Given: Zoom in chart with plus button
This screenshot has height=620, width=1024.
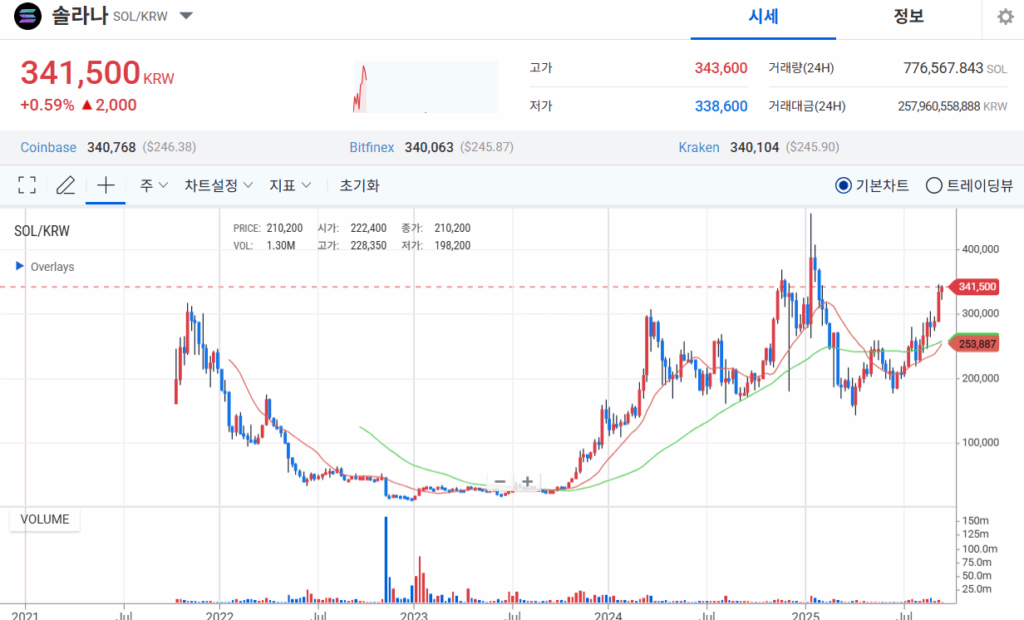Looking at the screenshot, I should point(527,481).
